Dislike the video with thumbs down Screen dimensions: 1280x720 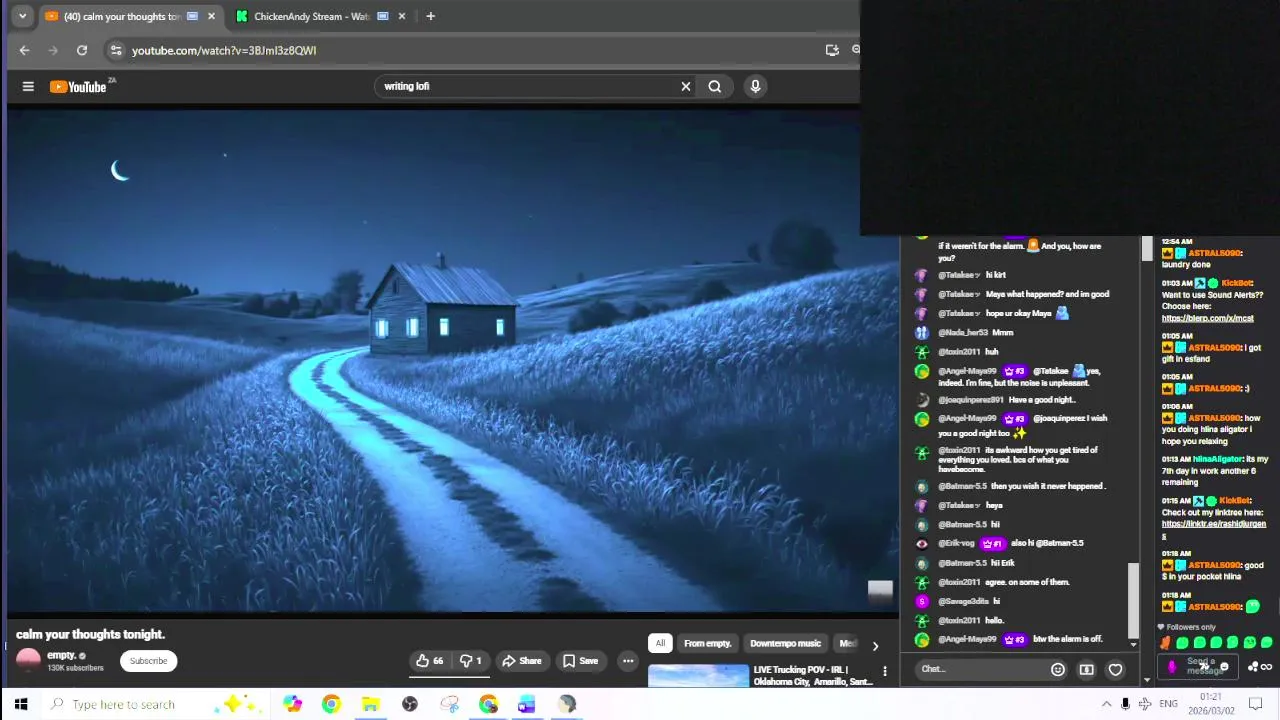click(470, 661)
